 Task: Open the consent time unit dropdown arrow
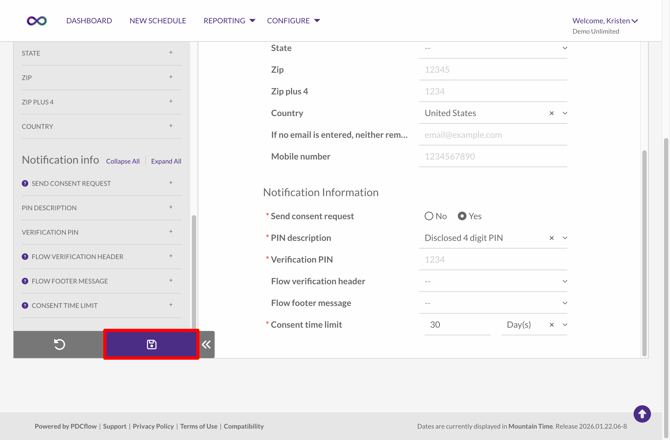pos(565,325)
